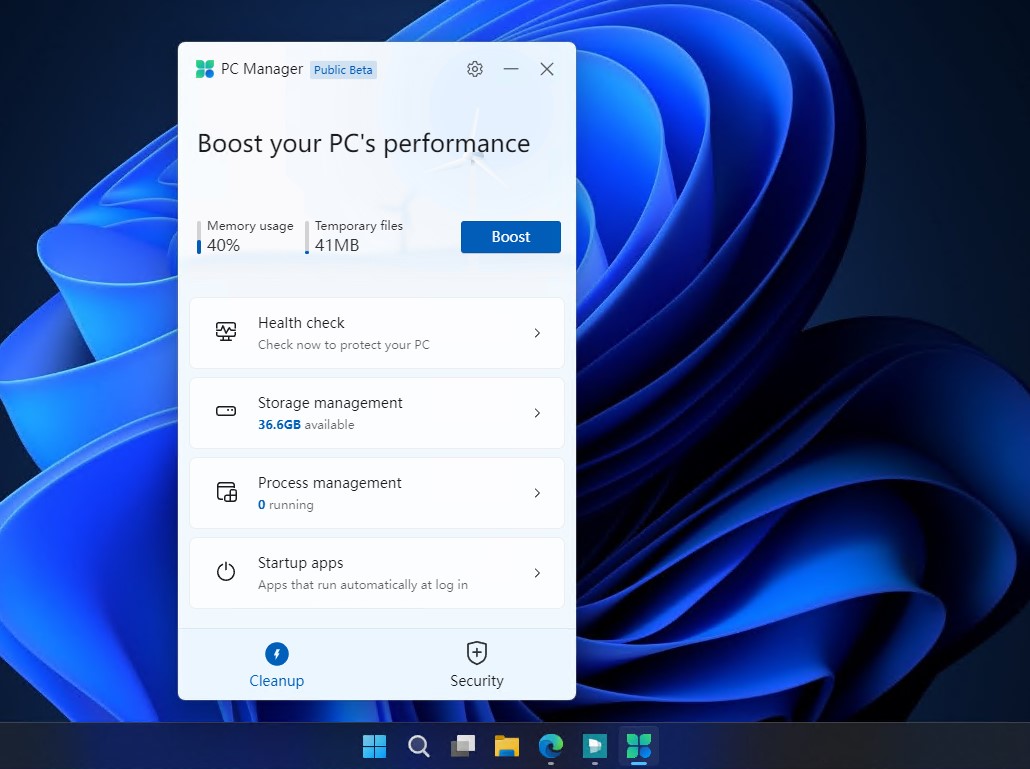Click the Process management window icon

(227, 491)
